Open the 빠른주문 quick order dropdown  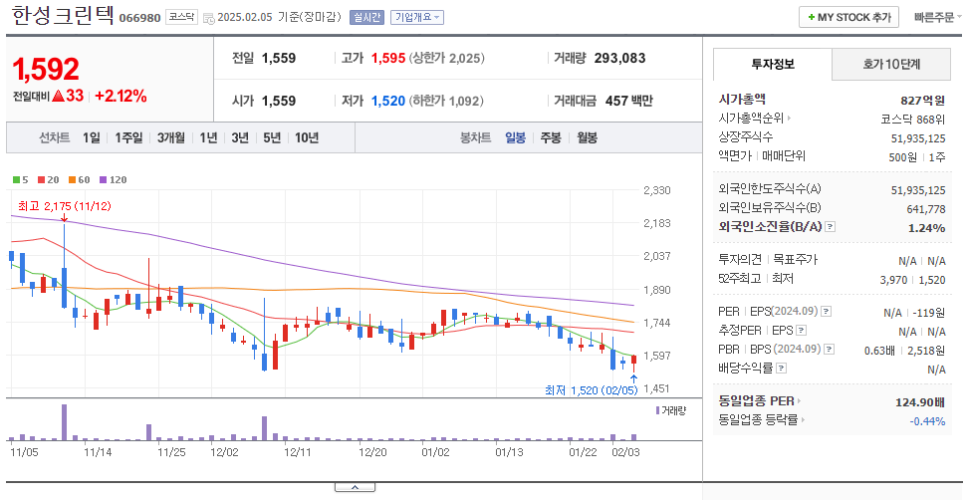938,17
